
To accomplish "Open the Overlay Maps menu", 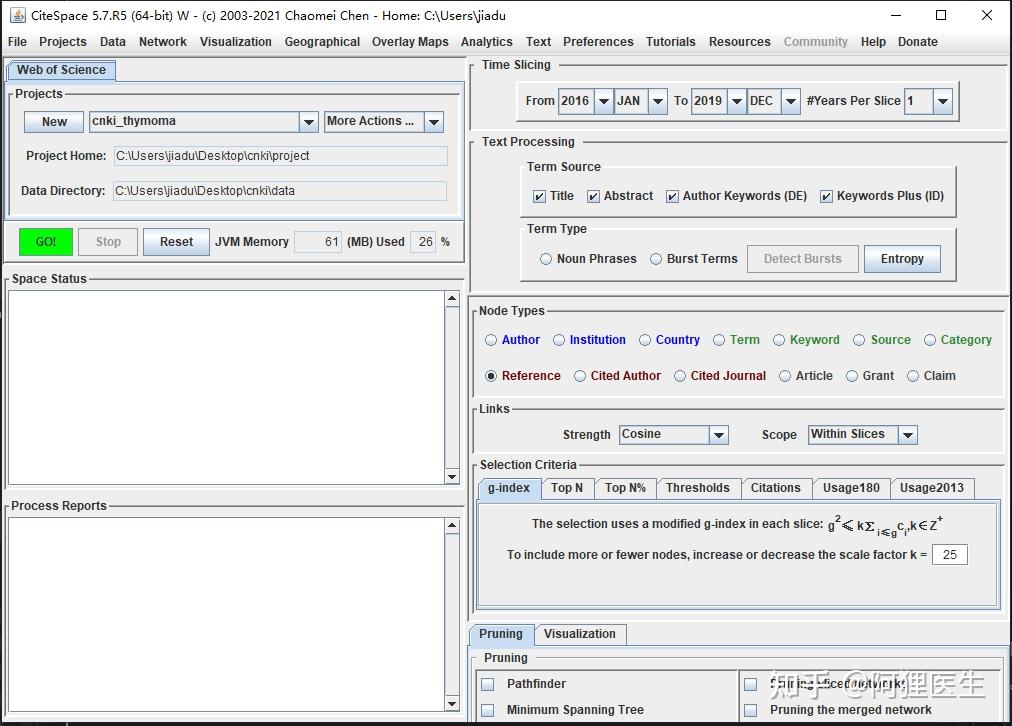I will (410, 42).
